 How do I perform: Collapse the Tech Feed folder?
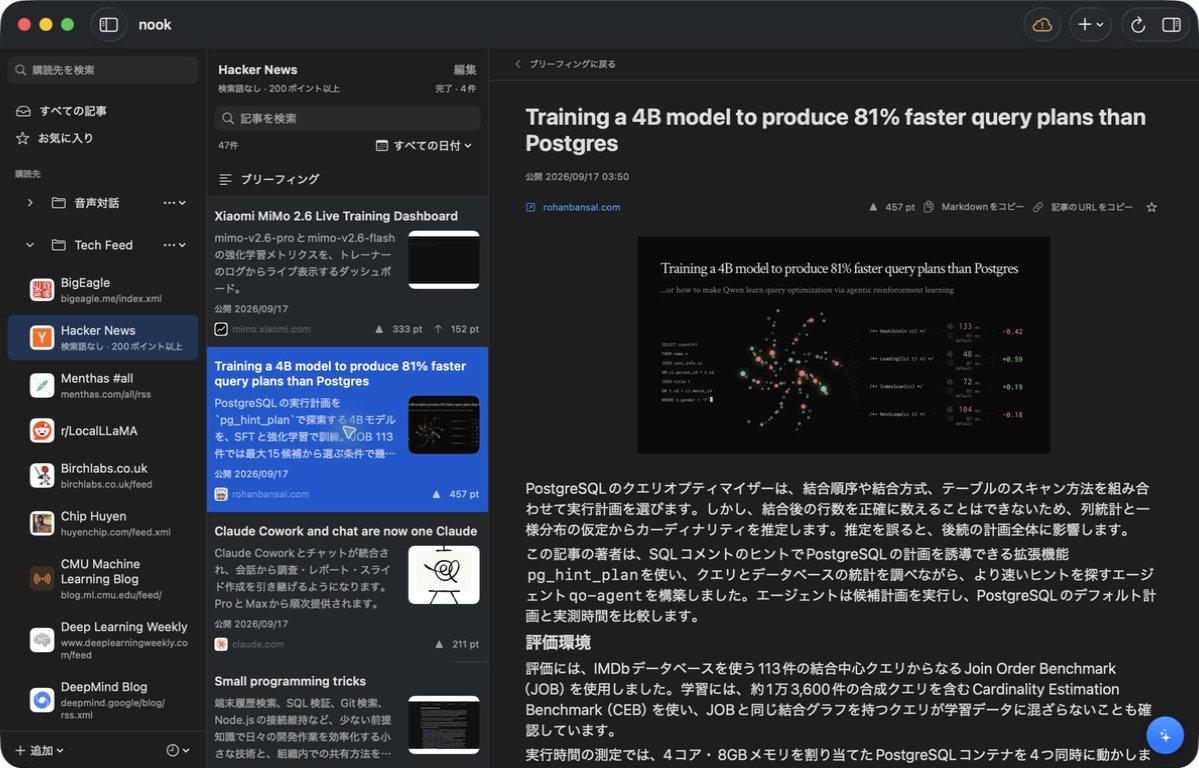point(30,245)
